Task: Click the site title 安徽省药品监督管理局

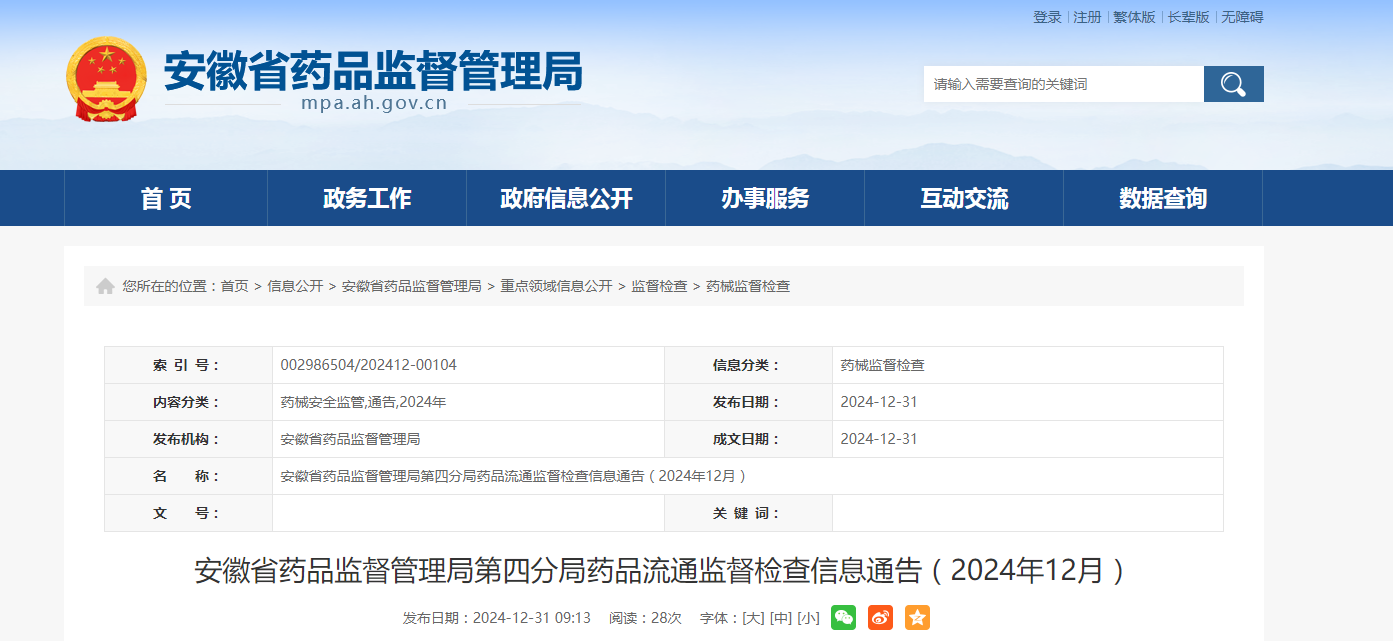Action: pos(373,70)
